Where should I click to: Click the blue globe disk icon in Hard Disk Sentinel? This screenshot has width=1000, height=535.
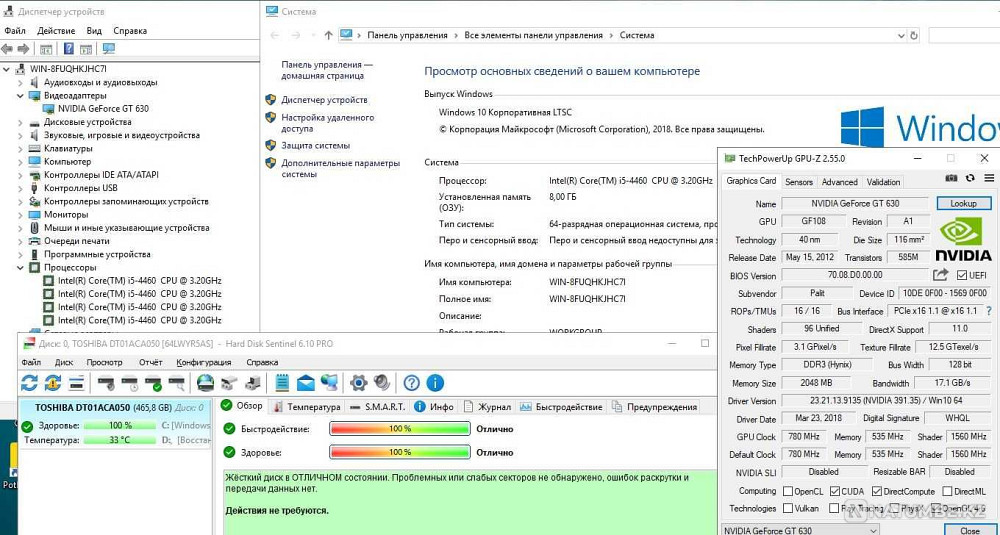click(x=205, y=383)
